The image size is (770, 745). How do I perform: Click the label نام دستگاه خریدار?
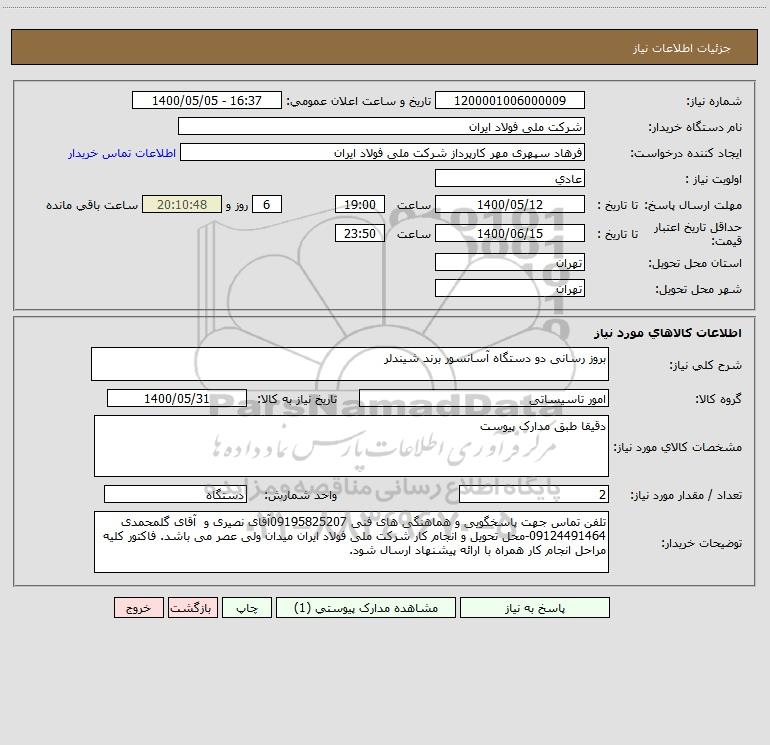click(x=695, y=127)
